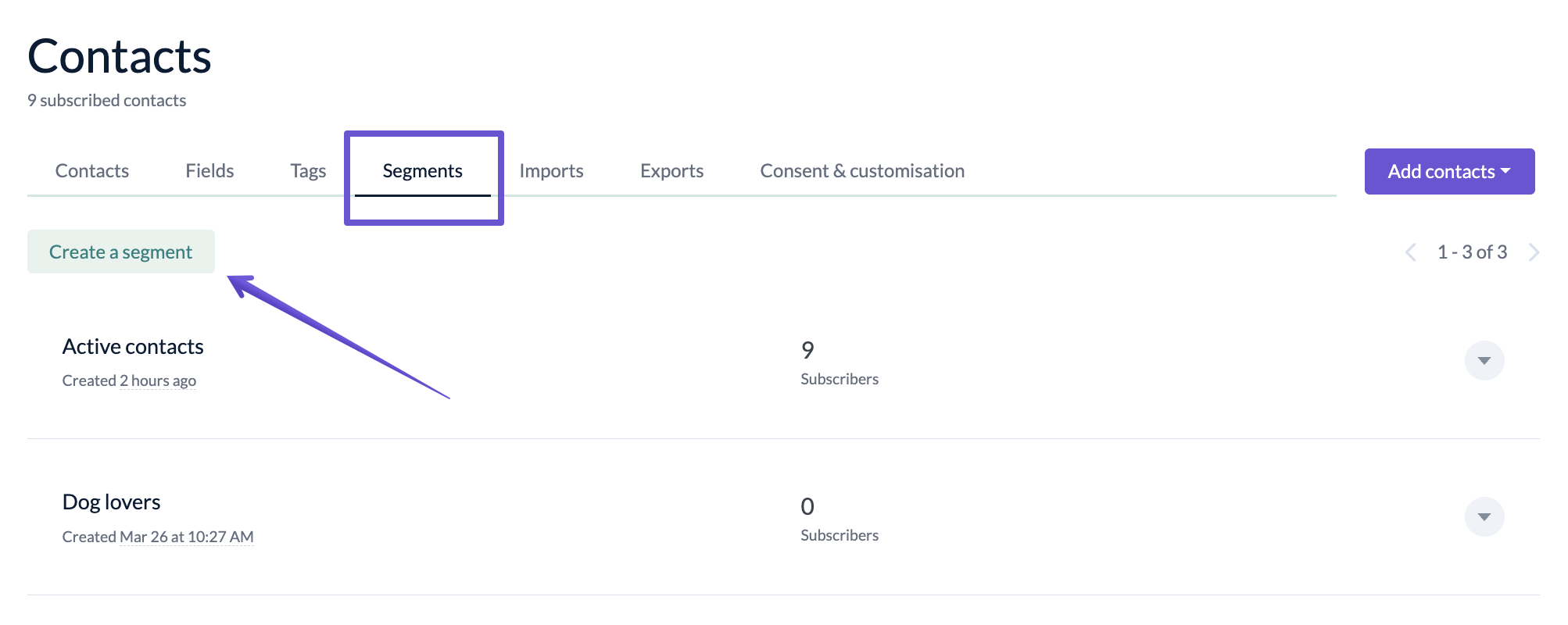Go to the Imports tab

tap(551, 171)
